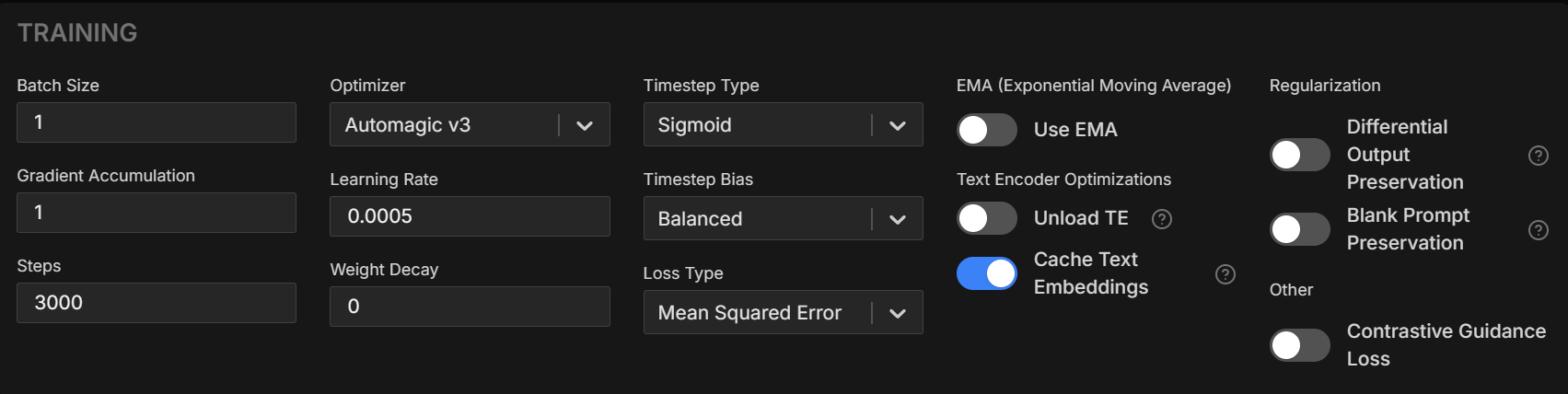Image resolution: width=1568 pixels, height=394 pixels.
Task: Toggle Blank Prompt Preservation on
Action: click(1300, 229)
